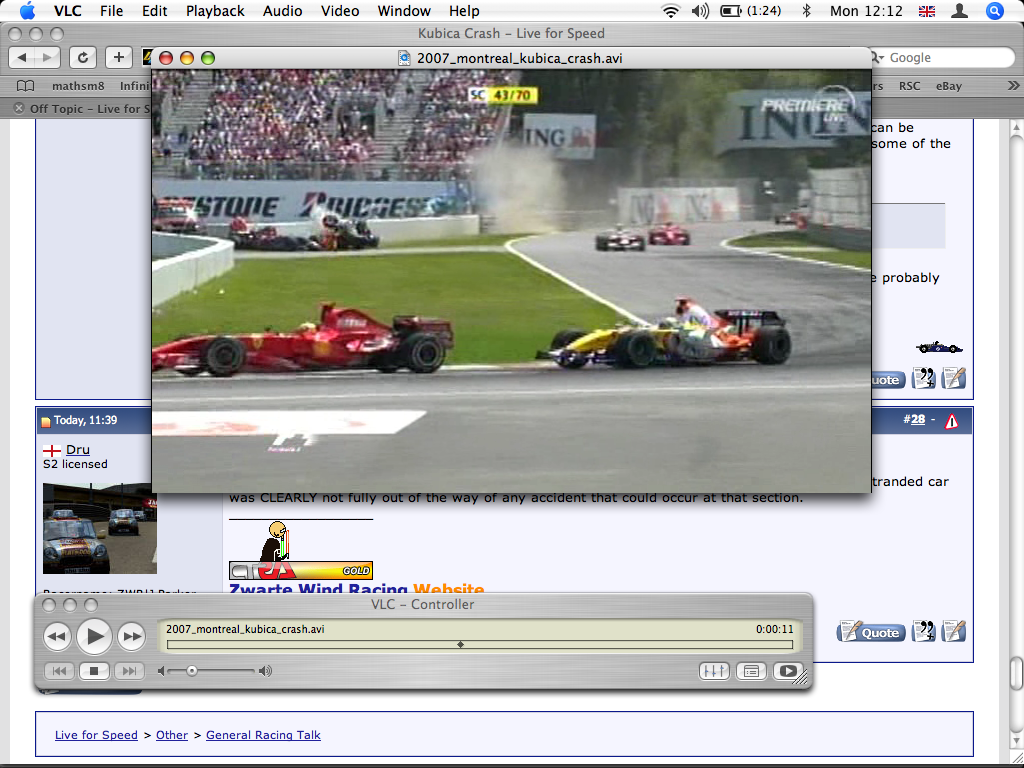
Task: Click the system volume icon in menu bar
Action: coord(700,11)
